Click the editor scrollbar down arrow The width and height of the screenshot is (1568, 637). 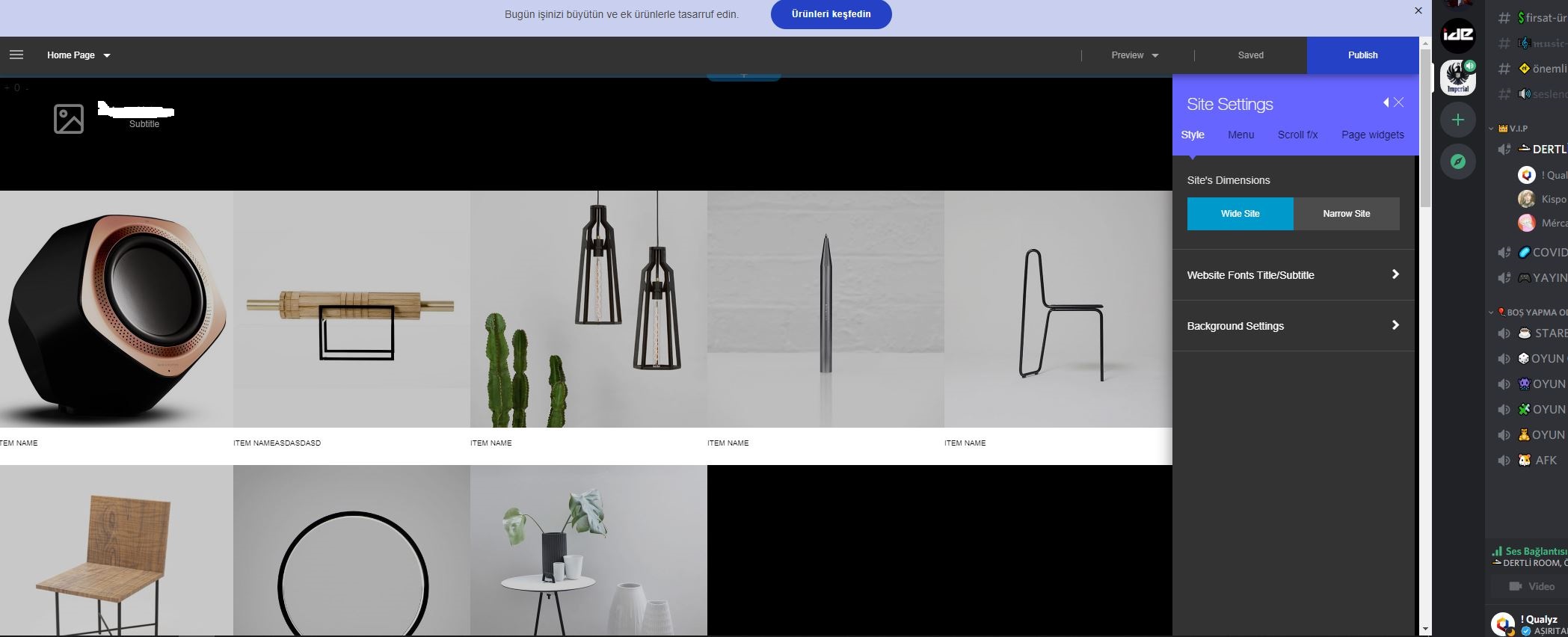1425,629
